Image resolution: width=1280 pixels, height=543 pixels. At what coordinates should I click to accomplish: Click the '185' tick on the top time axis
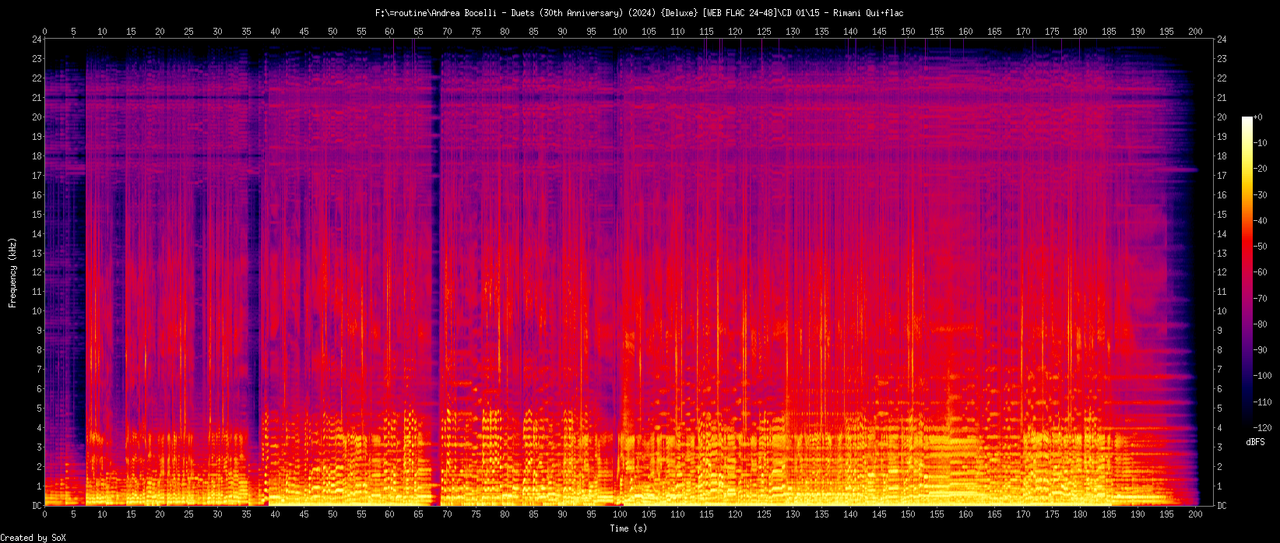[x=1109, y=32]
